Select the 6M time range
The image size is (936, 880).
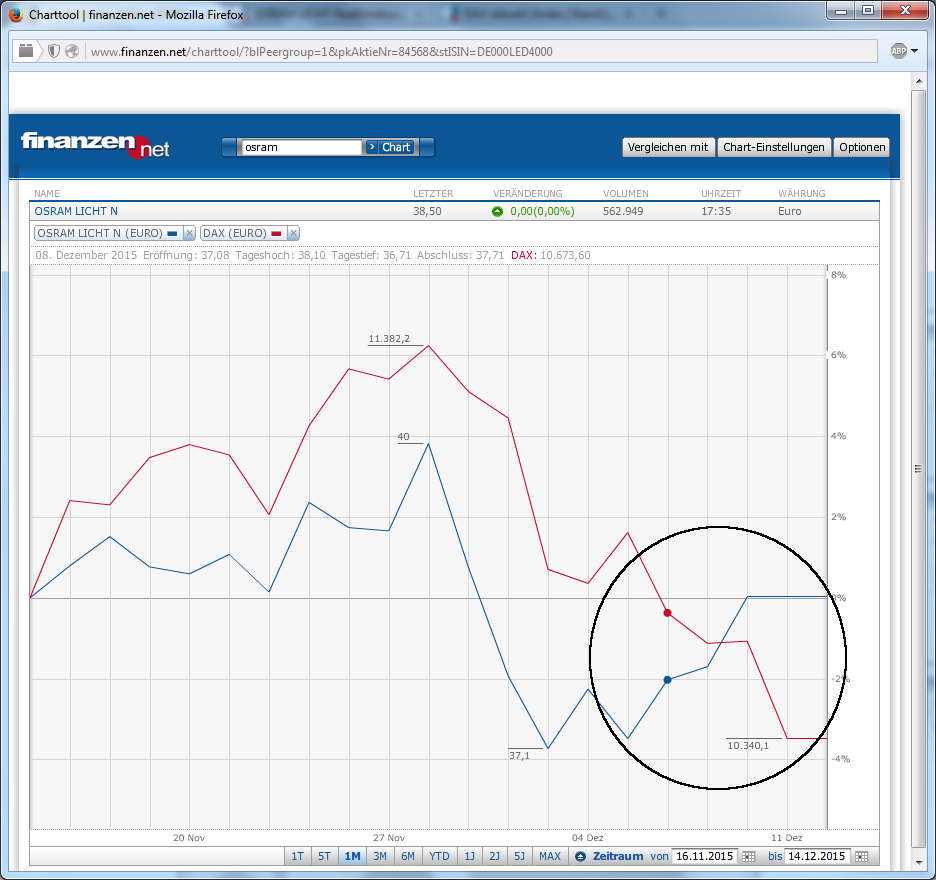click(408, 857)
